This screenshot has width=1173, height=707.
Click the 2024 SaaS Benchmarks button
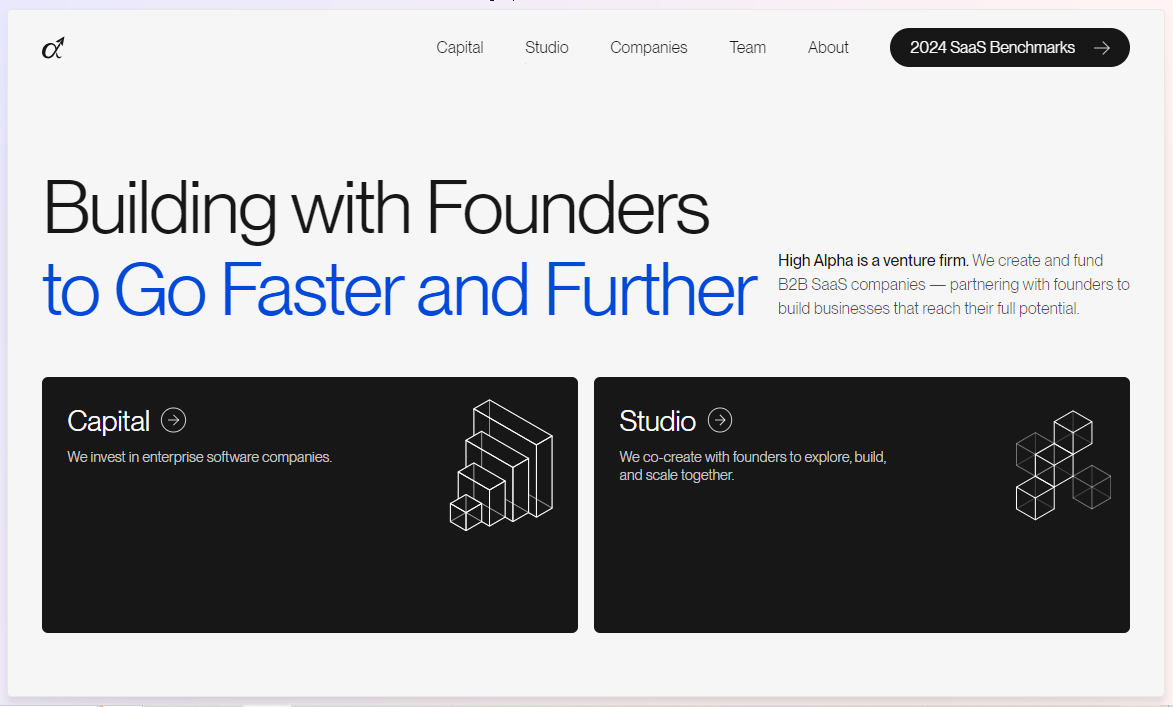click(x=1009, y=48)
